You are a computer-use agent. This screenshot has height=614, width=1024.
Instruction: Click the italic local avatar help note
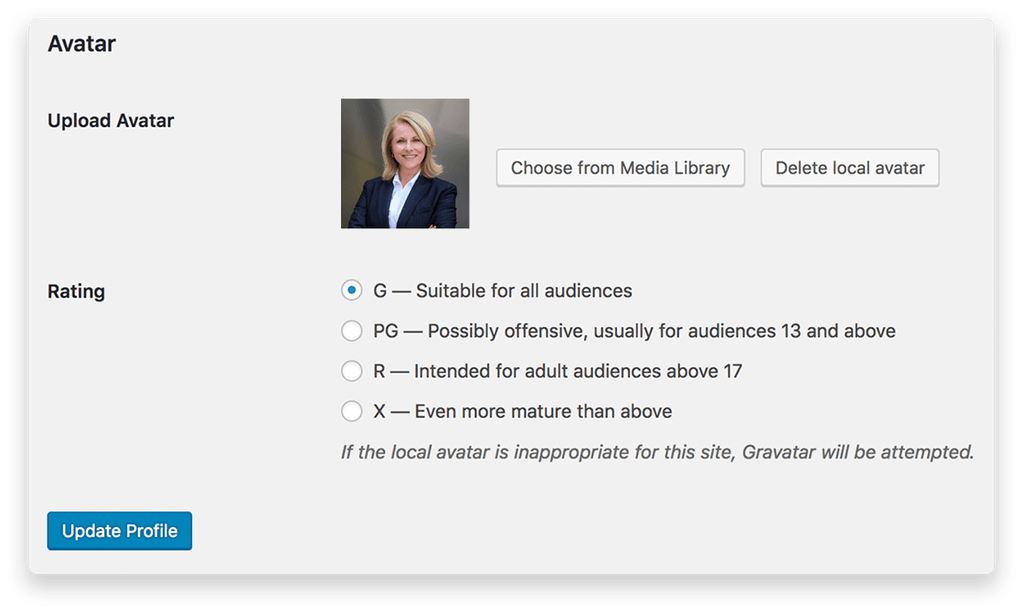point(657,452)
